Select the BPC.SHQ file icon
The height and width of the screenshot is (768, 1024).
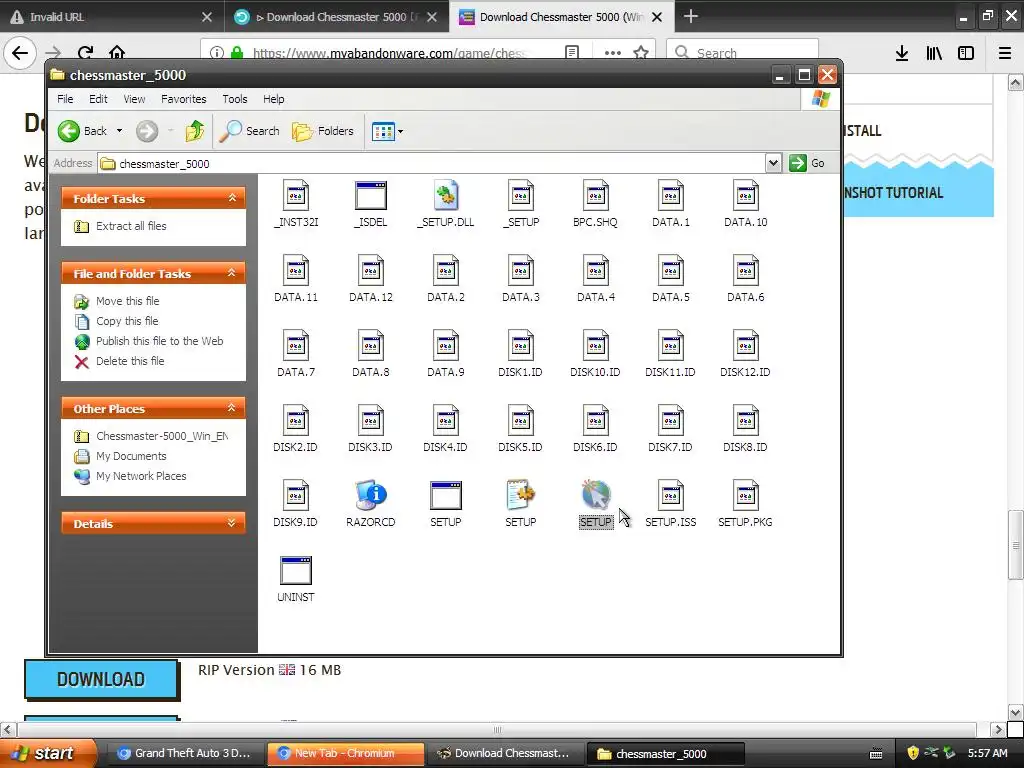(596, 195)
